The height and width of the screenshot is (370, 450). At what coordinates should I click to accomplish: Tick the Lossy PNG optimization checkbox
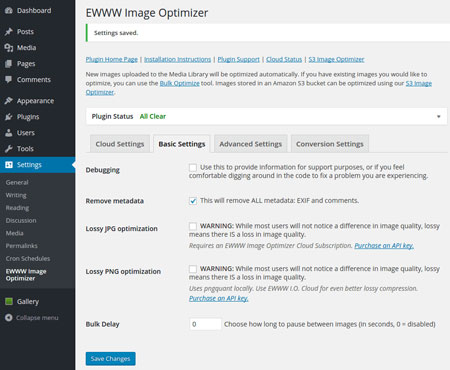click(x=193, y=269)
